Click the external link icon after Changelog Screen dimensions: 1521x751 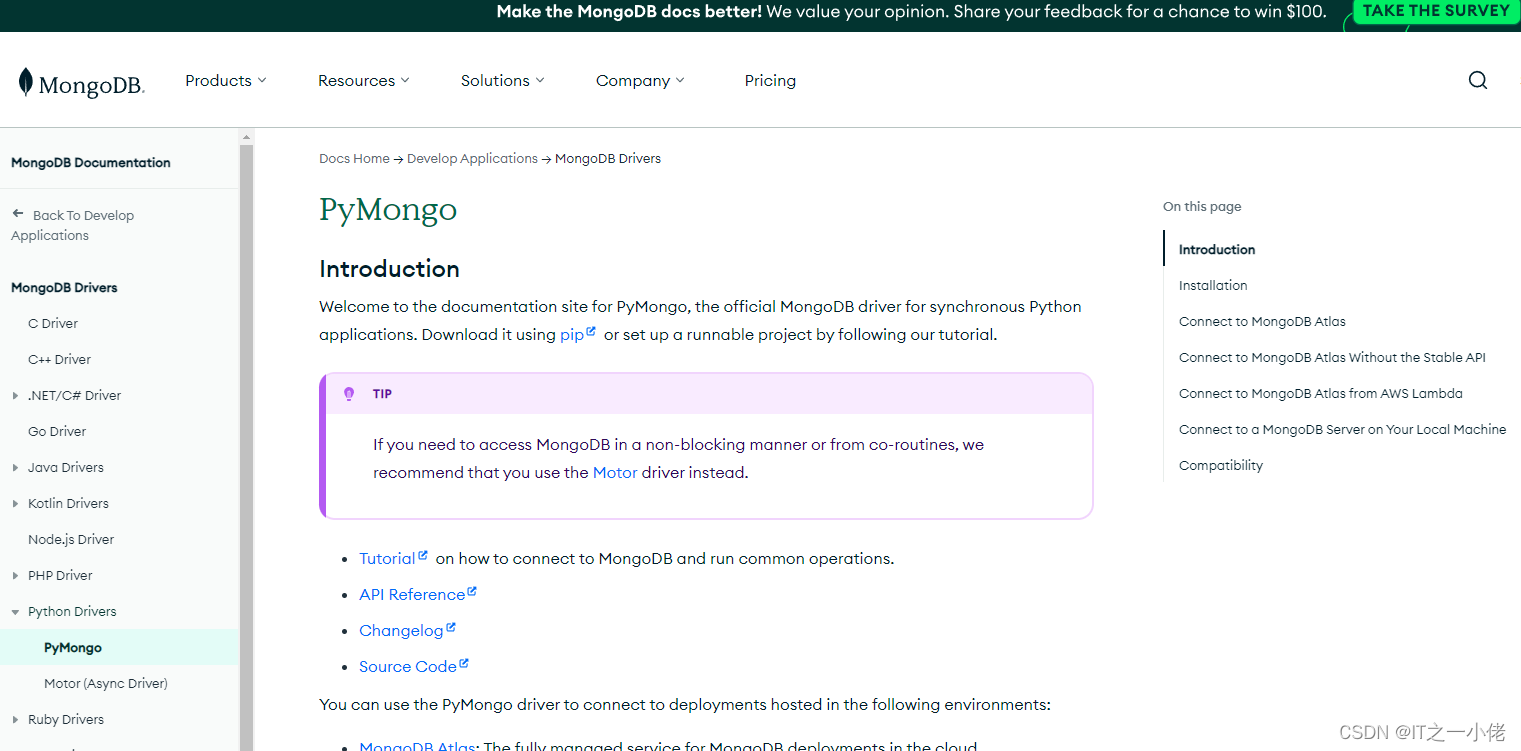click(451, 627)
